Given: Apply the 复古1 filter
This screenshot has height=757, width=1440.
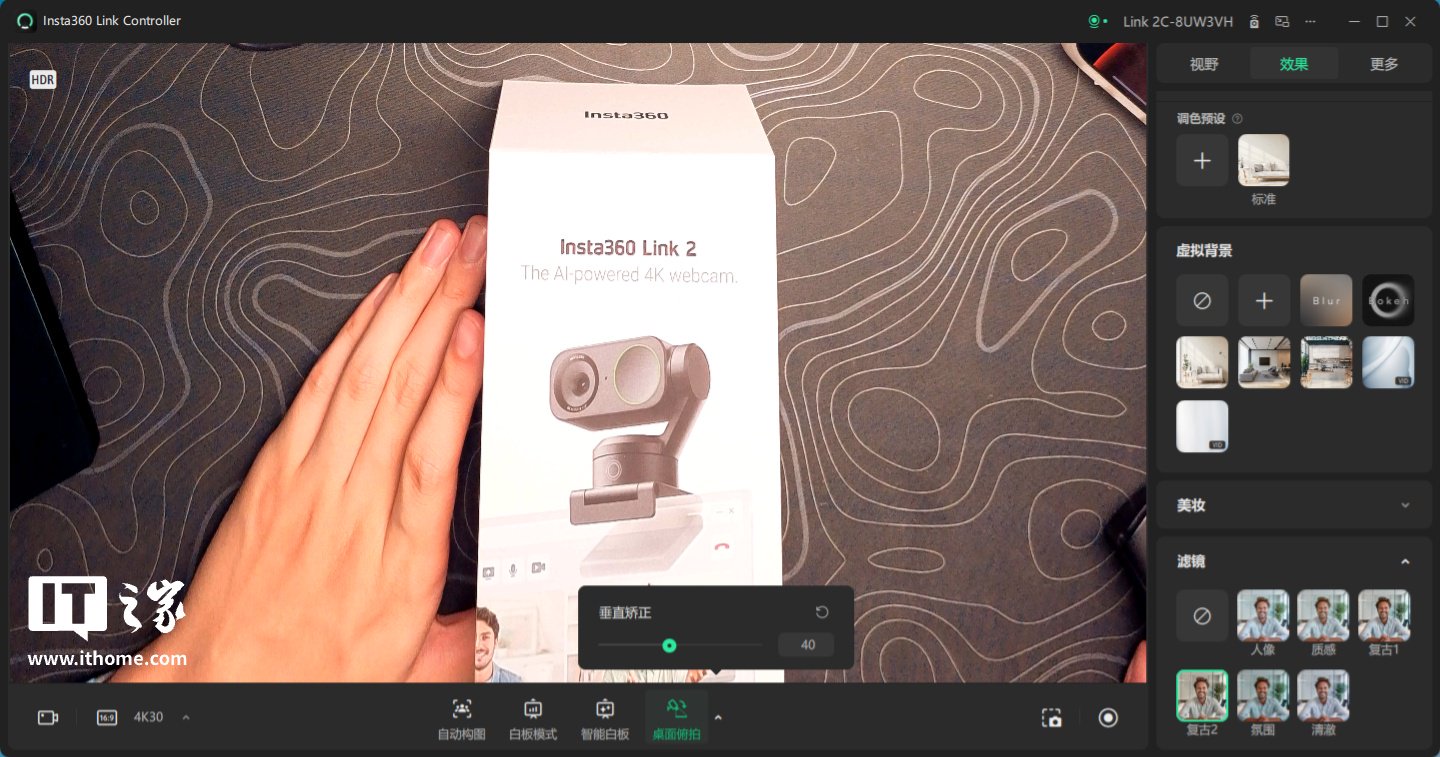Looking at the screenshot, I should [x=1384, y=615].
